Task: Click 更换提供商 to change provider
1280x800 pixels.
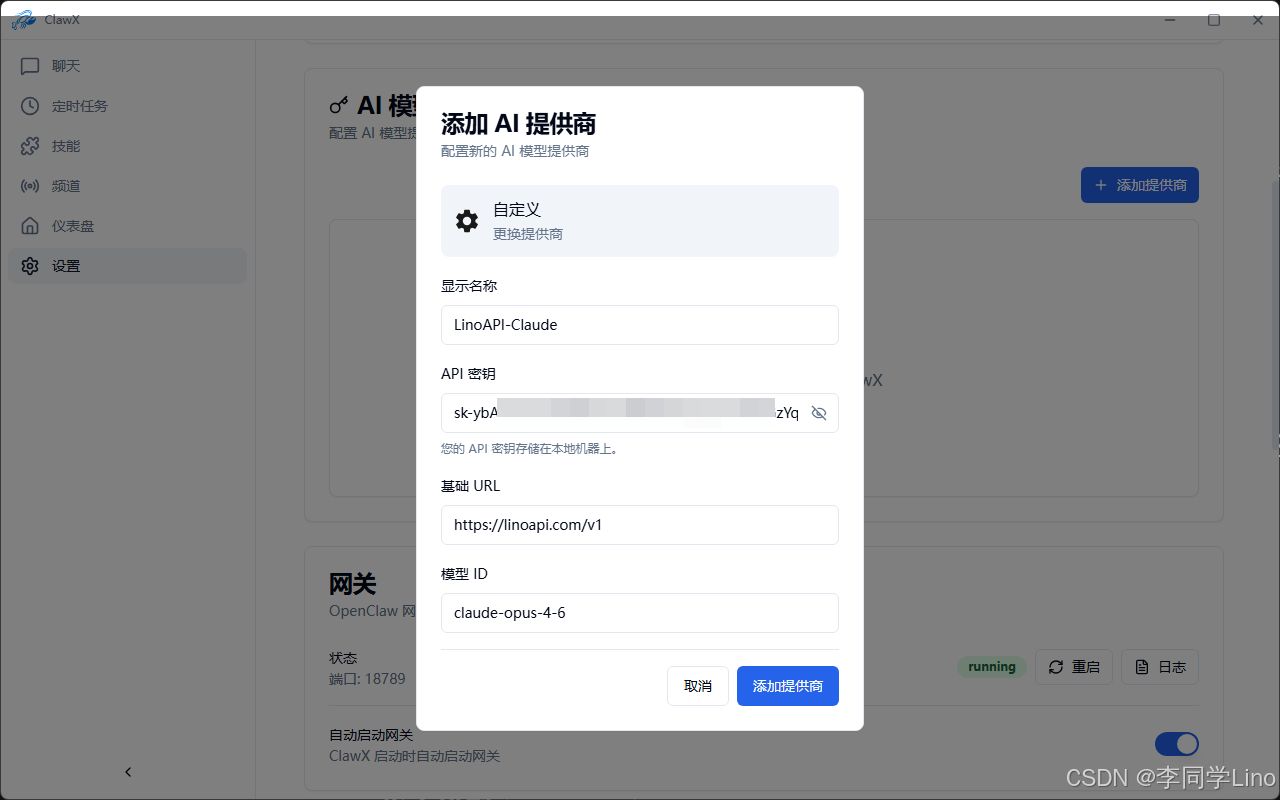Action: [528, 234]
